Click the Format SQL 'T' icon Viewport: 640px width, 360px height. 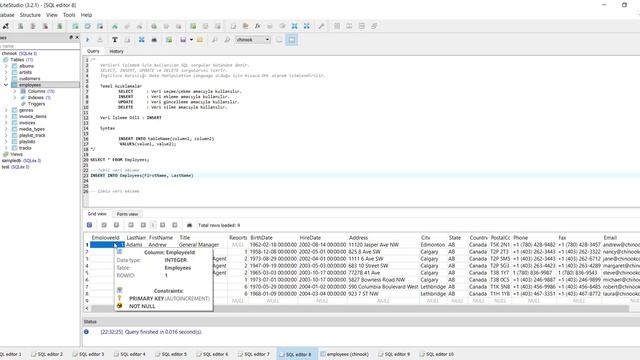[x=115, y=40]
